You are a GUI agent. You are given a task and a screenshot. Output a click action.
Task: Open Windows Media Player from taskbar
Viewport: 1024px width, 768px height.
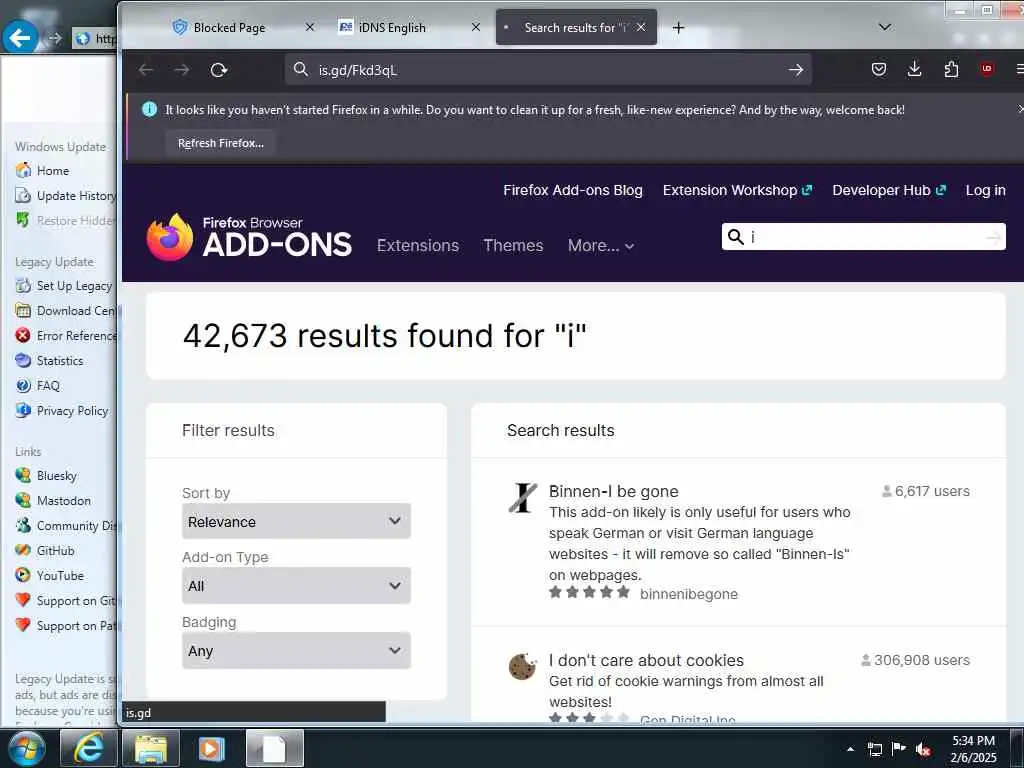(212, 748)
